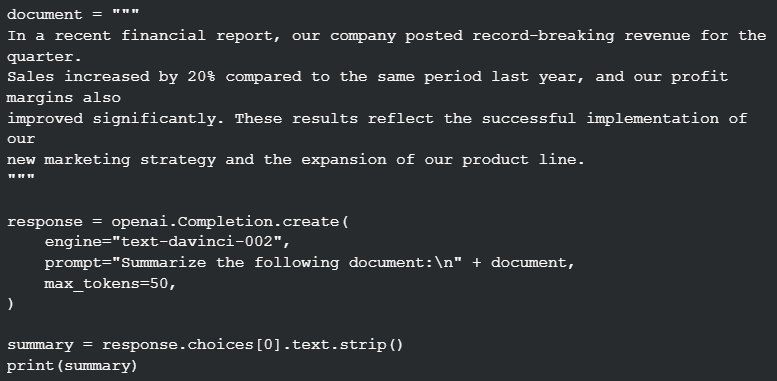Screen dimensions: 777x381
Task: Click the 'summary' variable assignment
Action: coord(40,345)
